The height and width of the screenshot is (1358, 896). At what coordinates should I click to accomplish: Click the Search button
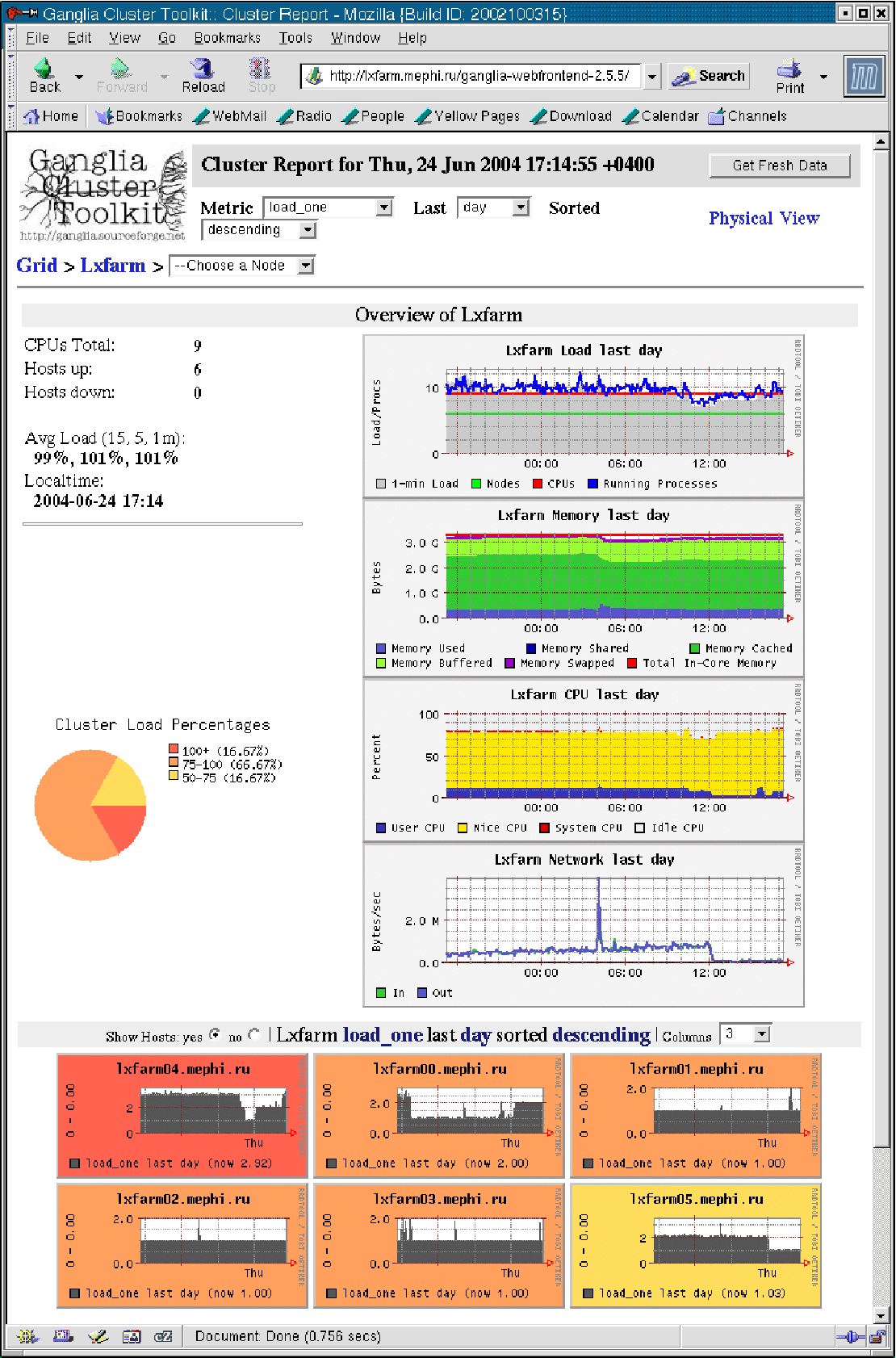[709, 76]
